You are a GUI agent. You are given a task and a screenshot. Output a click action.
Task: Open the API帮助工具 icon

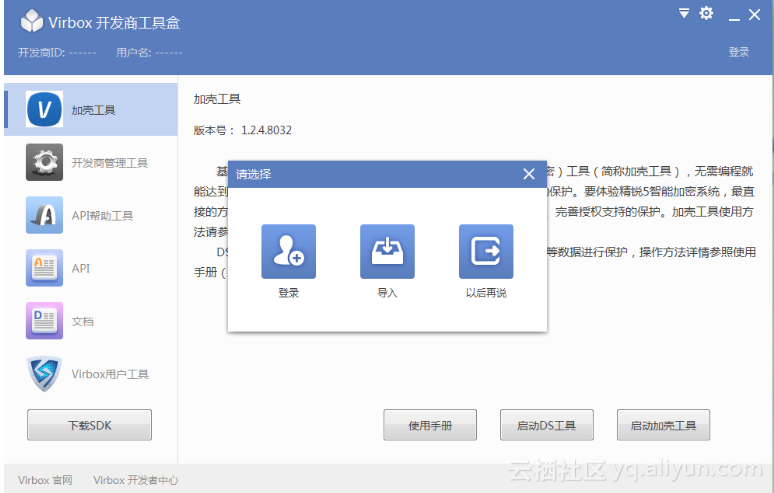click(44, 215)
